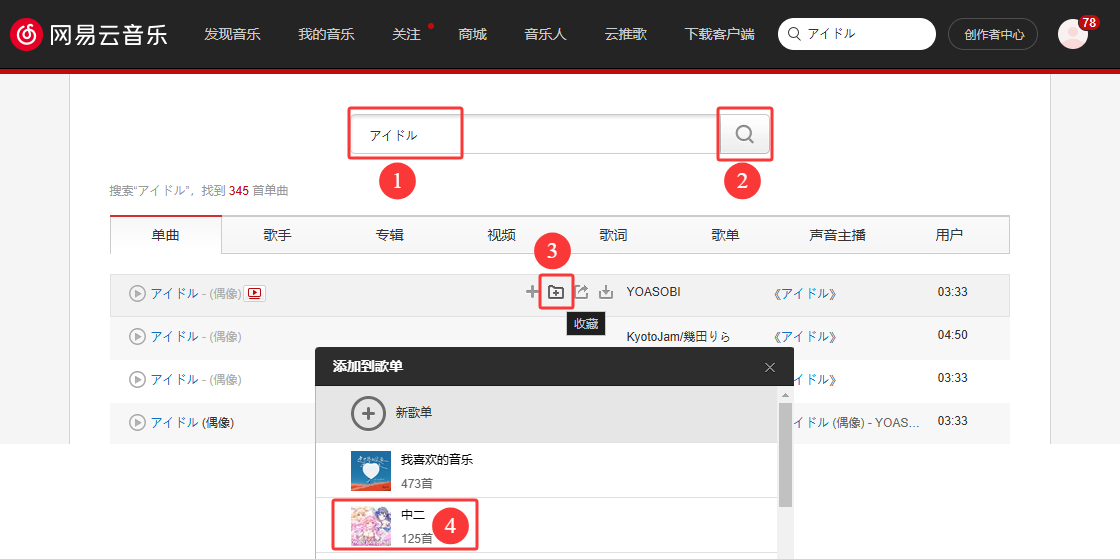Switch to the 歌单 tab
1120x559 pixels.
[725, 234]
